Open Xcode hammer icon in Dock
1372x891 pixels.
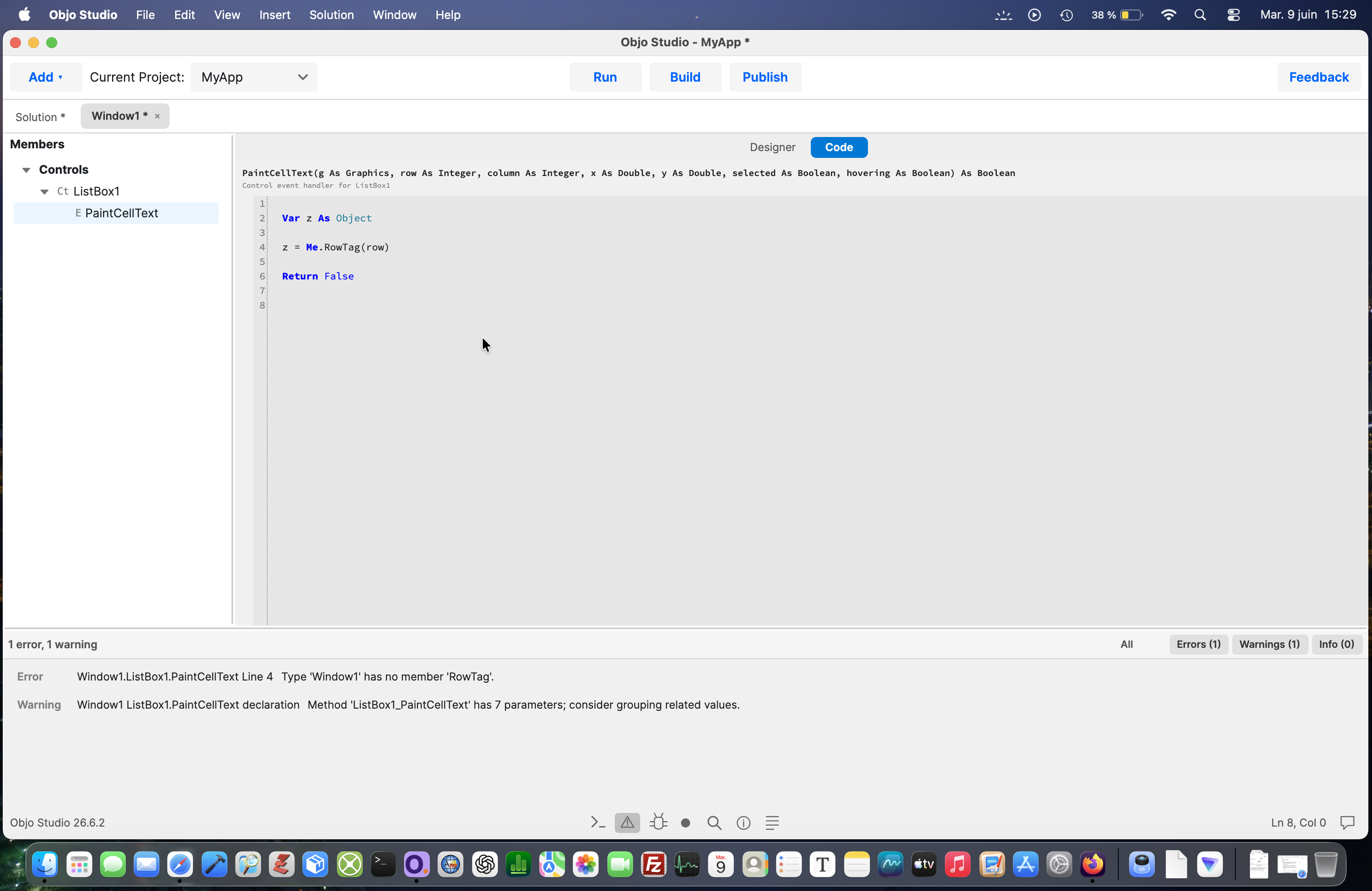(x=214, y=864)
